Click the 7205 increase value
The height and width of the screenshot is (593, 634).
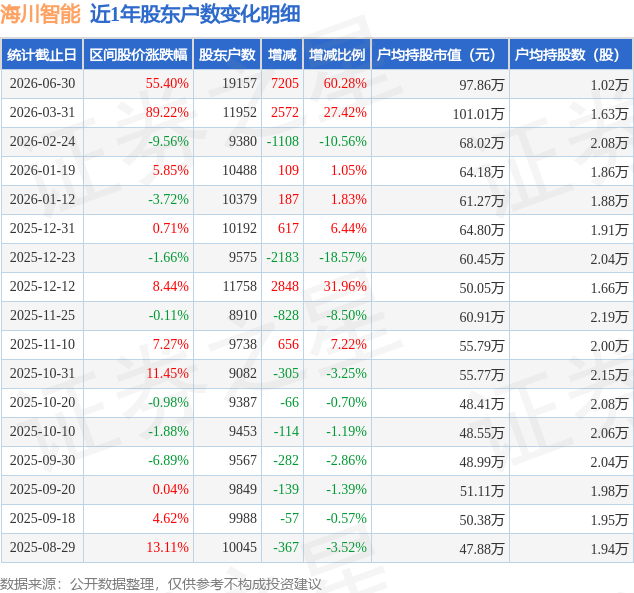tap(285, 83)
